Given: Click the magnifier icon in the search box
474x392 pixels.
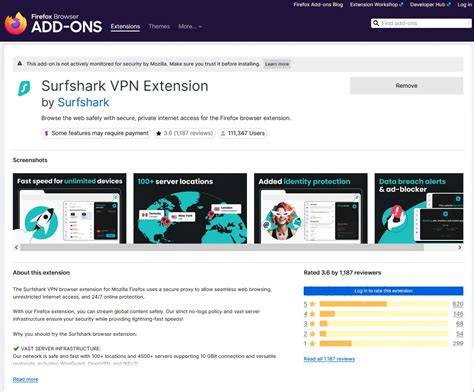Looking at the screenshot, I should pos(376,23).
